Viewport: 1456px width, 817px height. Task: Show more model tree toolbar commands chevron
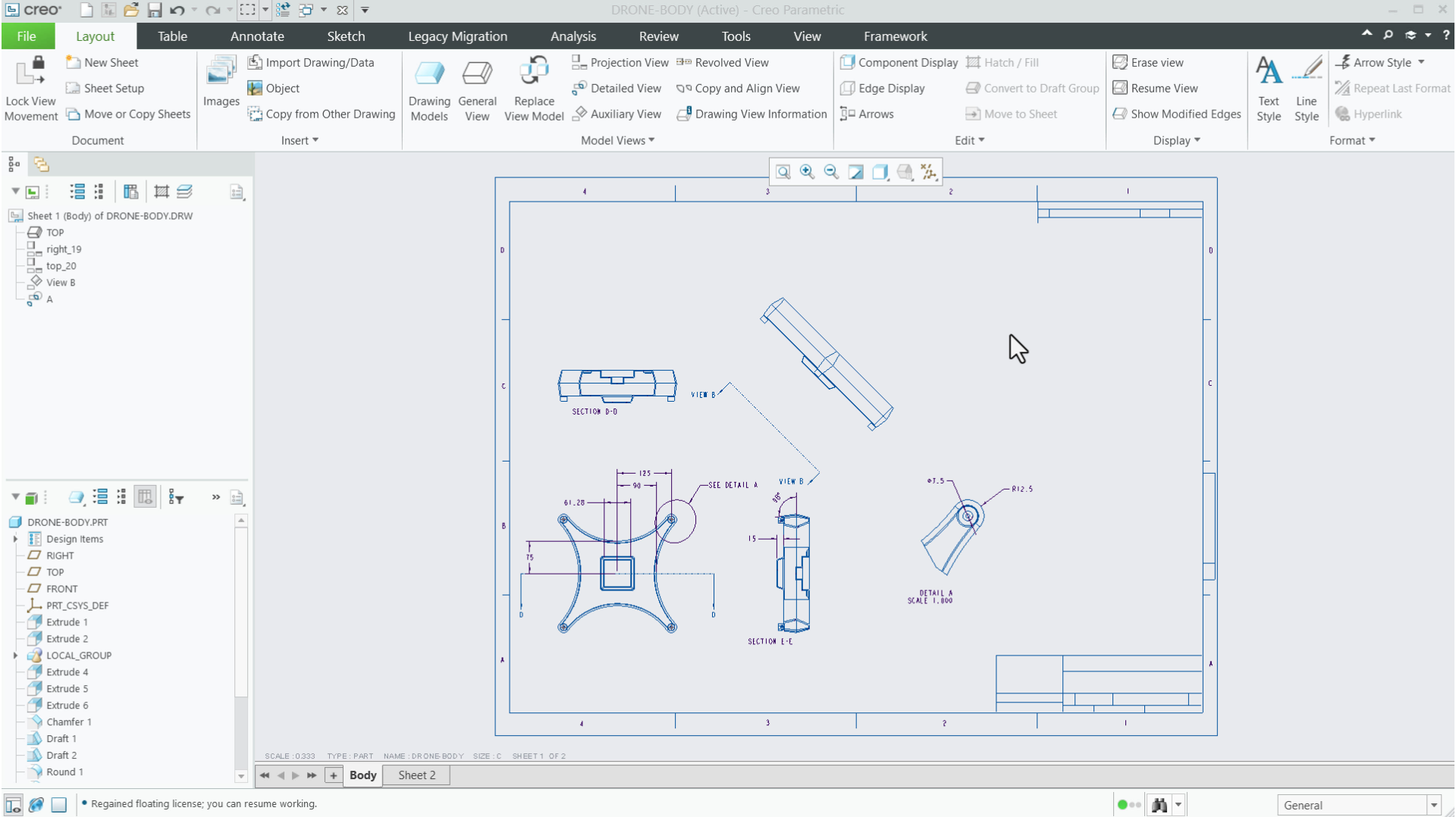[x=215, y=497]
